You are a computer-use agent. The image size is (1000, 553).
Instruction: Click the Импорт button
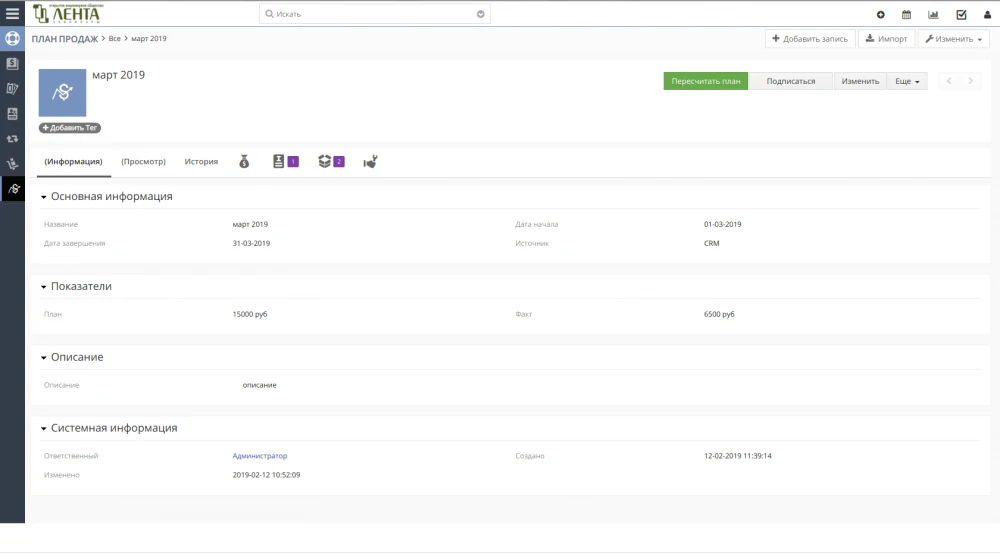coord(886,39)
